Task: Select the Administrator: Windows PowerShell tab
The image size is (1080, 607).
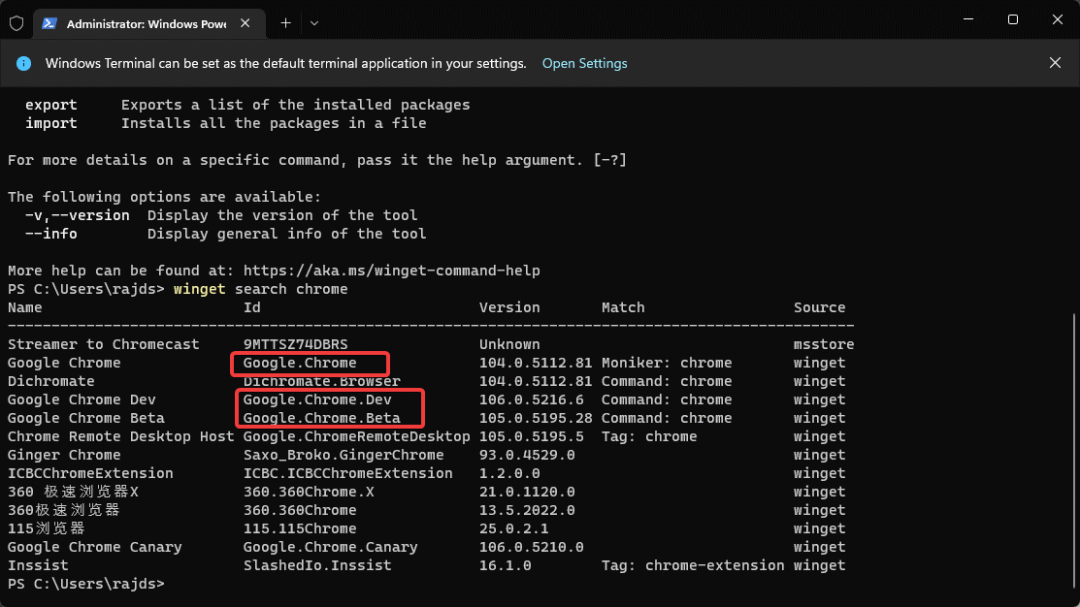Action: [x=149, y=23]
